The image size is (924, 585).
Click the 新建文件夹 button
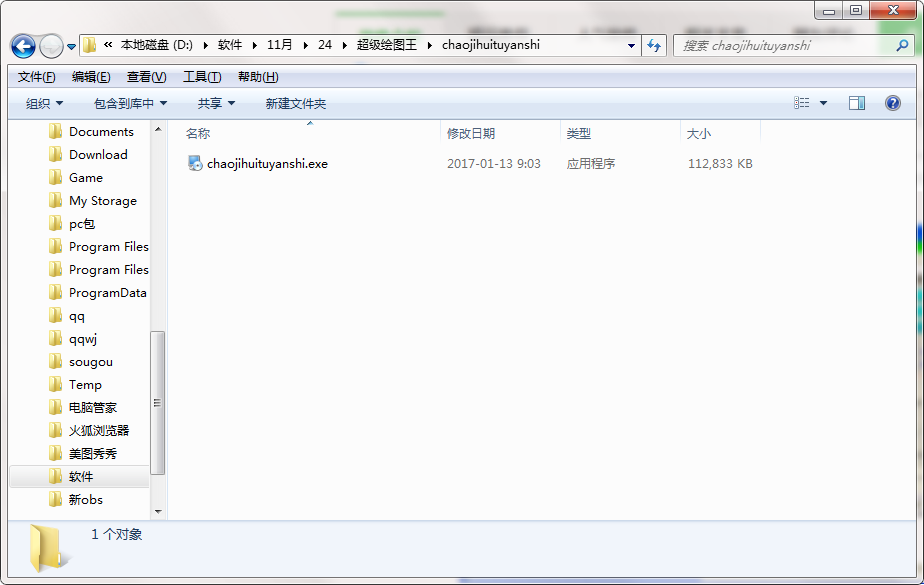click(295, 103)
